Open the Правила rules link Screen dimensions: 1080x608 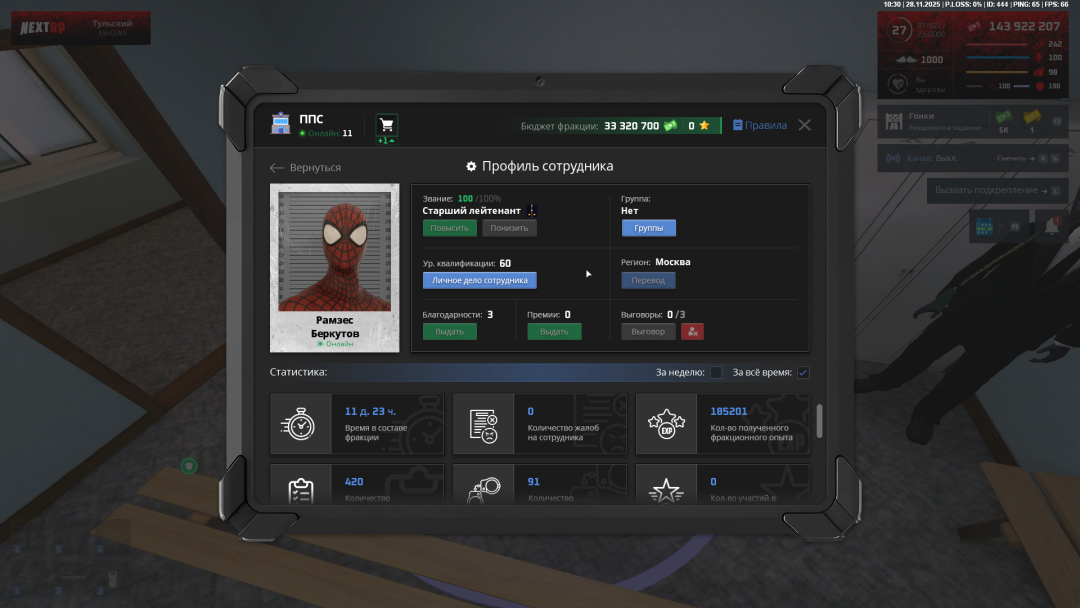pyautogui.click(x=760, y=126)
